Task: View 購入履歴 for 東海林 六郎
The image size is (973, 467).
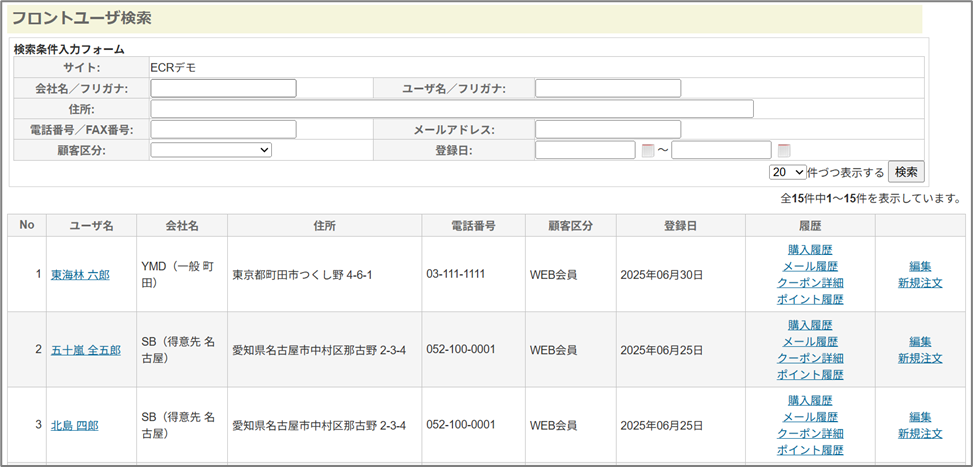Action: click(x=810, y=250)
